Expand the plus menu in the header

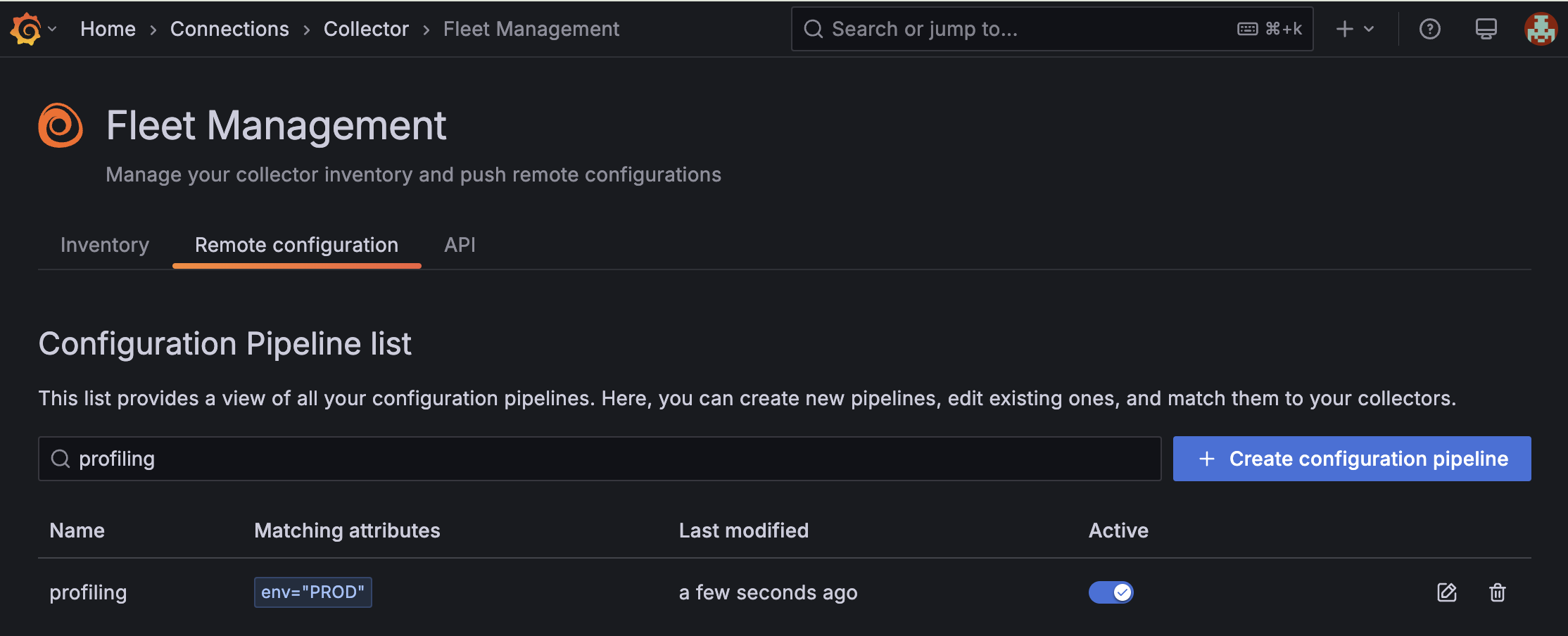pos(1344,29)
